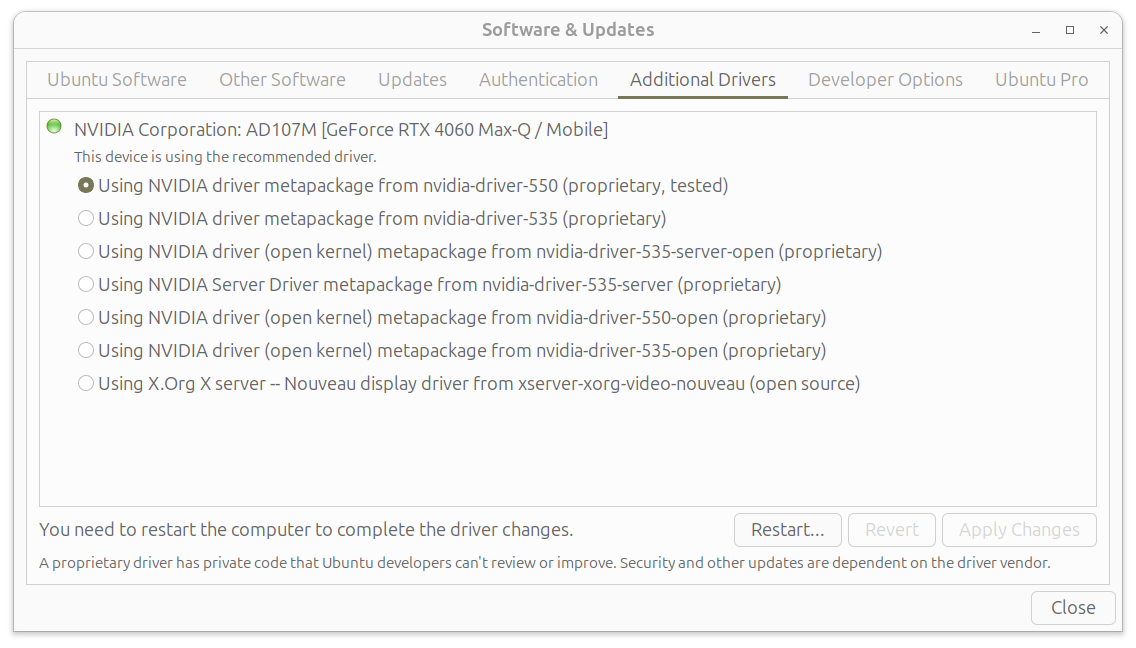Open the Updates tab

tap(412, 79)
